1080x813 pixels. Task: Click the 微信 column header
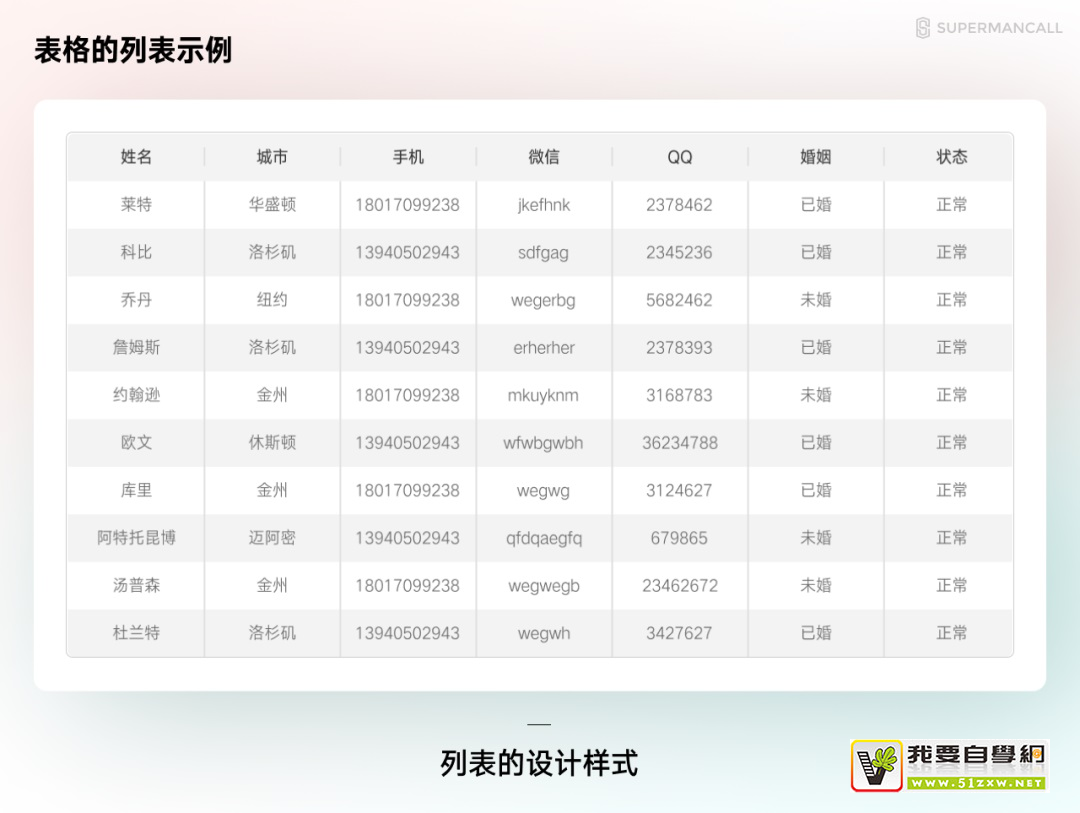point(544,157)
